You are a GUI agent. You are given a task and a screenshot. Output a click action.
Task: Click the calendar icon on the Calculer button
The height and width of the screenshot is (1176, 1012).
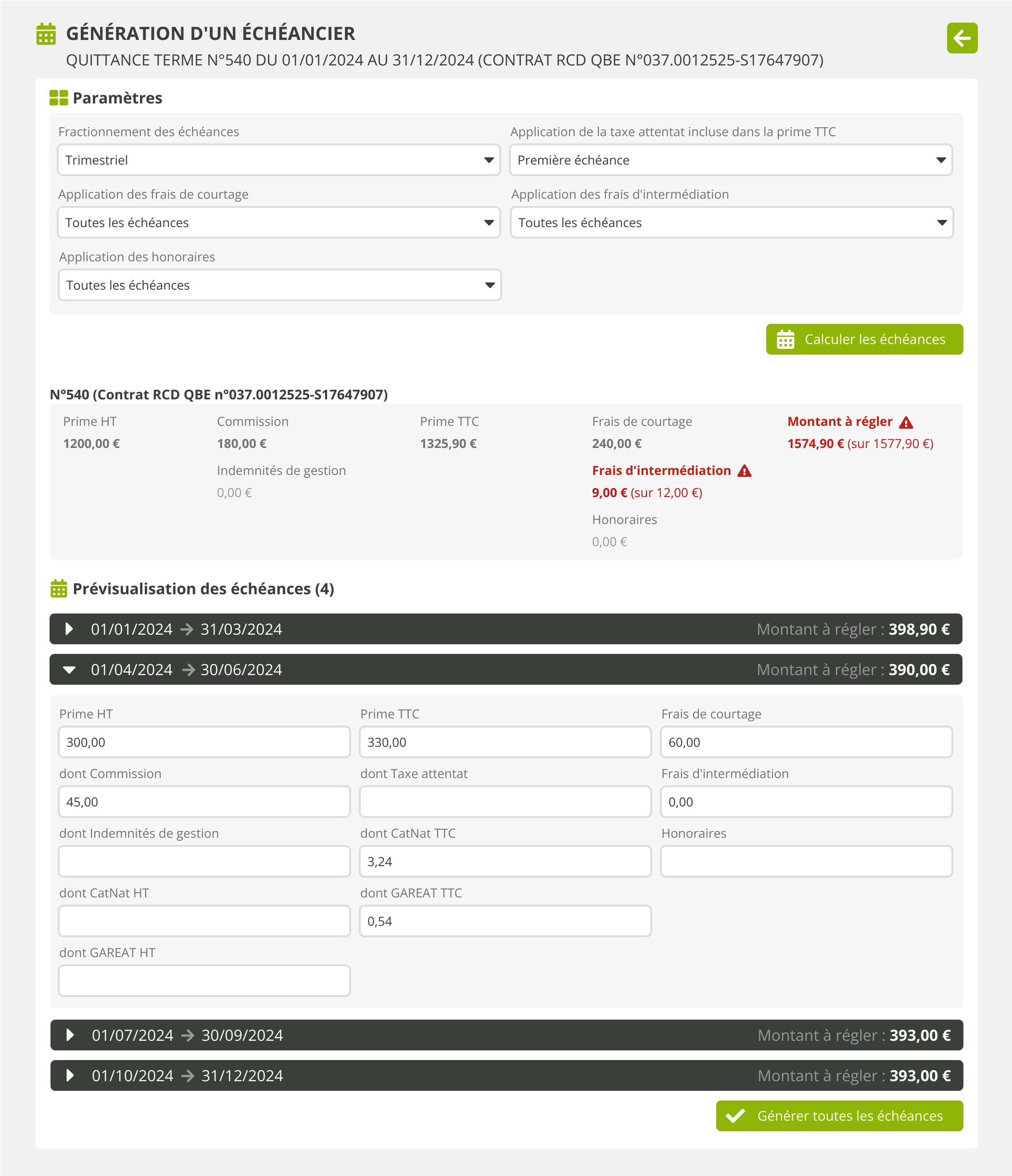(x=785, y=339)
